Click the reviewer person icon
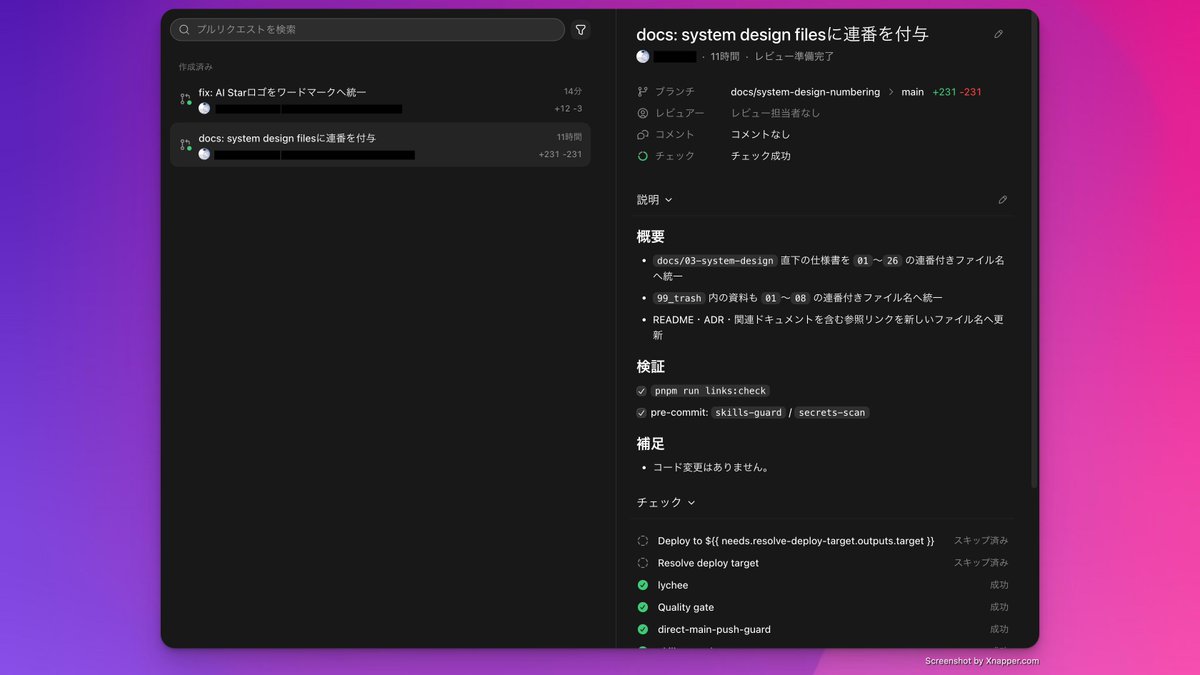The height and width of the screenshot is (675, 1200). [643, 113]
